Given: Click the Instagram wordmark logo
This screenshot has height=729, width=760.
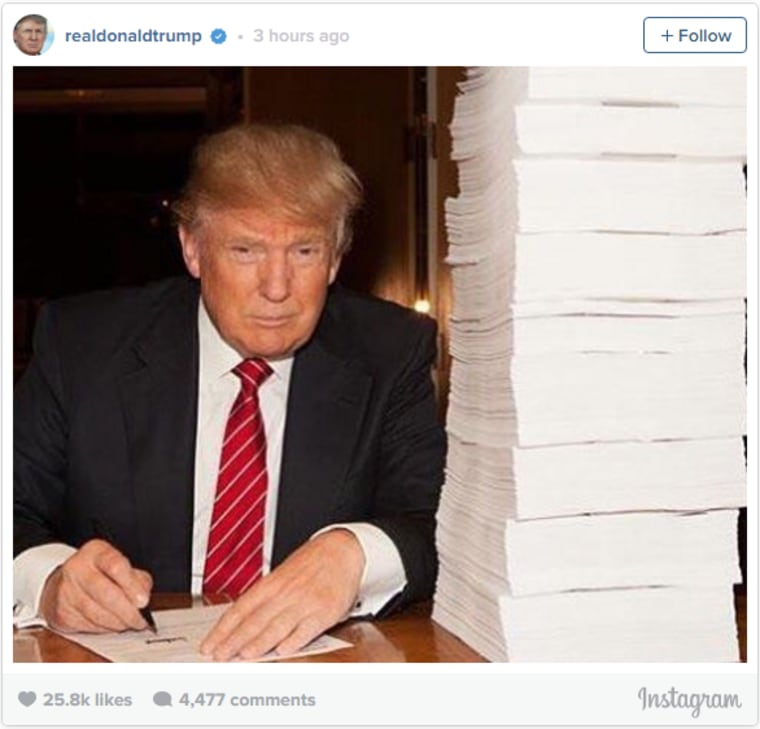Looking at the screenshot, I should (x=689, y=700).
